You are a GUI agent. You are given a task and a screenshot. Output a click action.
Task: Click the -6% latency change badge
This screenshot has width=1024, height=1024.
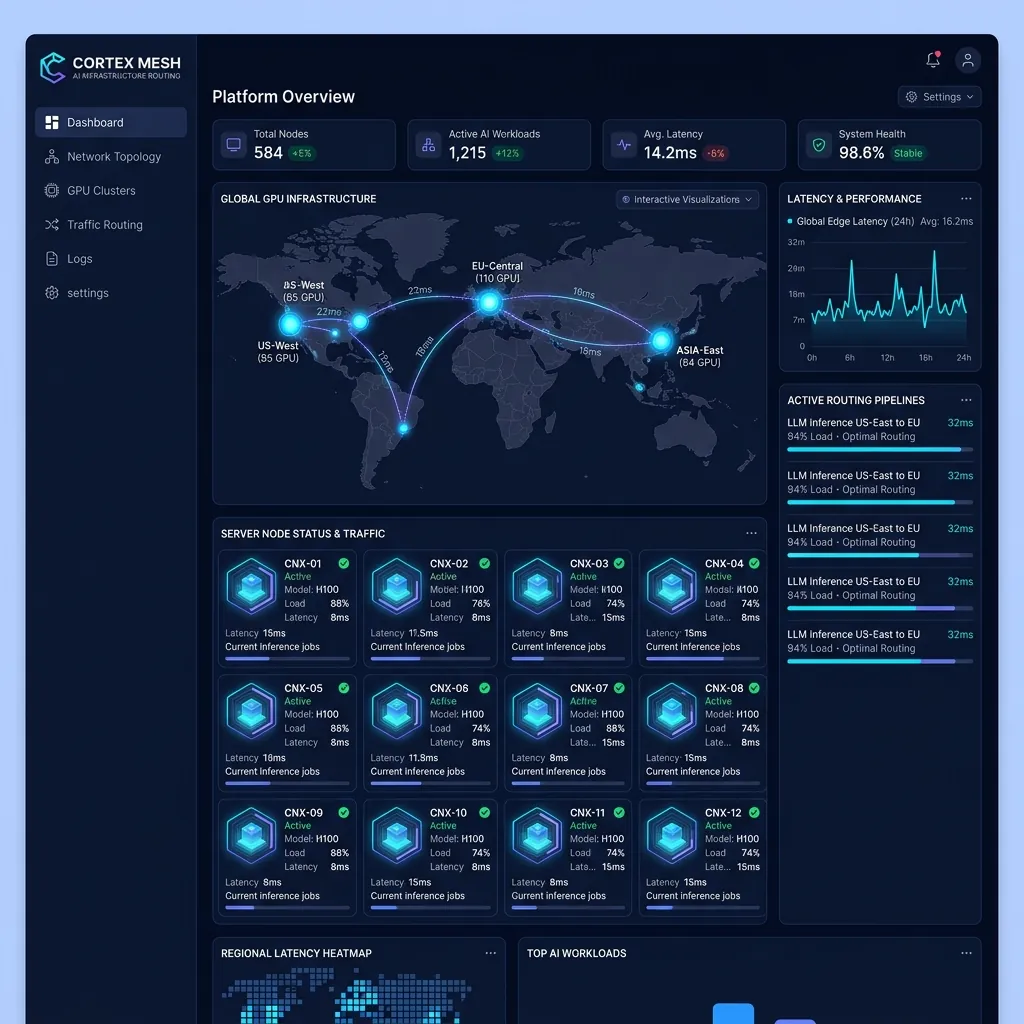click(x=716, y=153)
